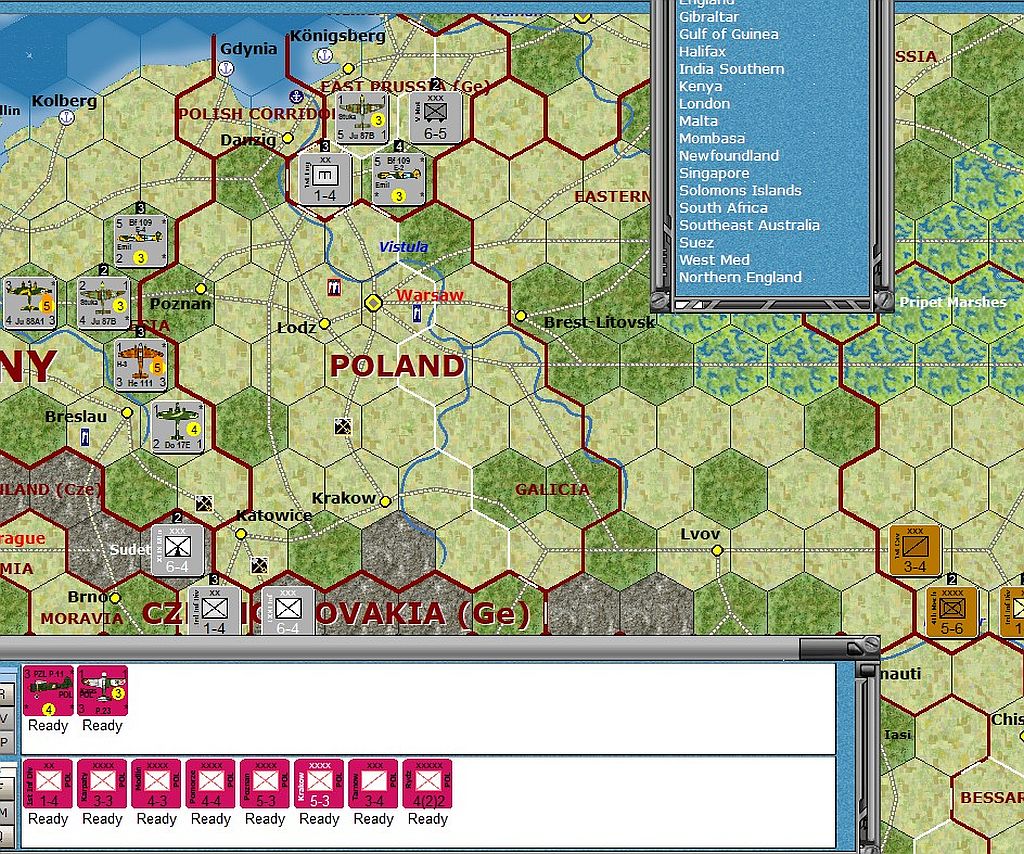Viewport: 1024px width, 854px height.
Task: Click the blue icon below the Warsaw label
Action: 417,313
